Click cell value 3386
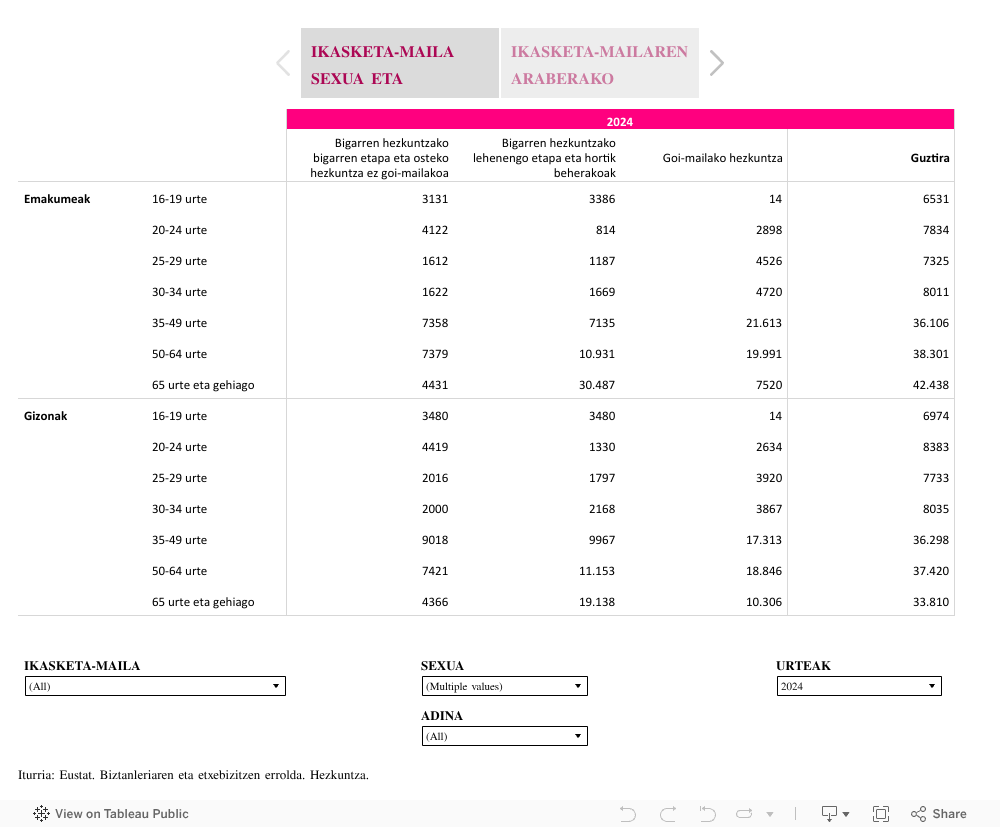1000x827 pixels. point(602,199)
